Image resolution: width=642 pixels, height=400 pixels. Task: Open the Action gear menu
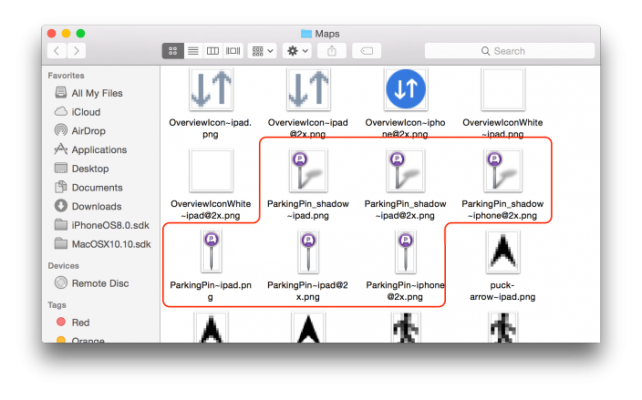point(297,50)
